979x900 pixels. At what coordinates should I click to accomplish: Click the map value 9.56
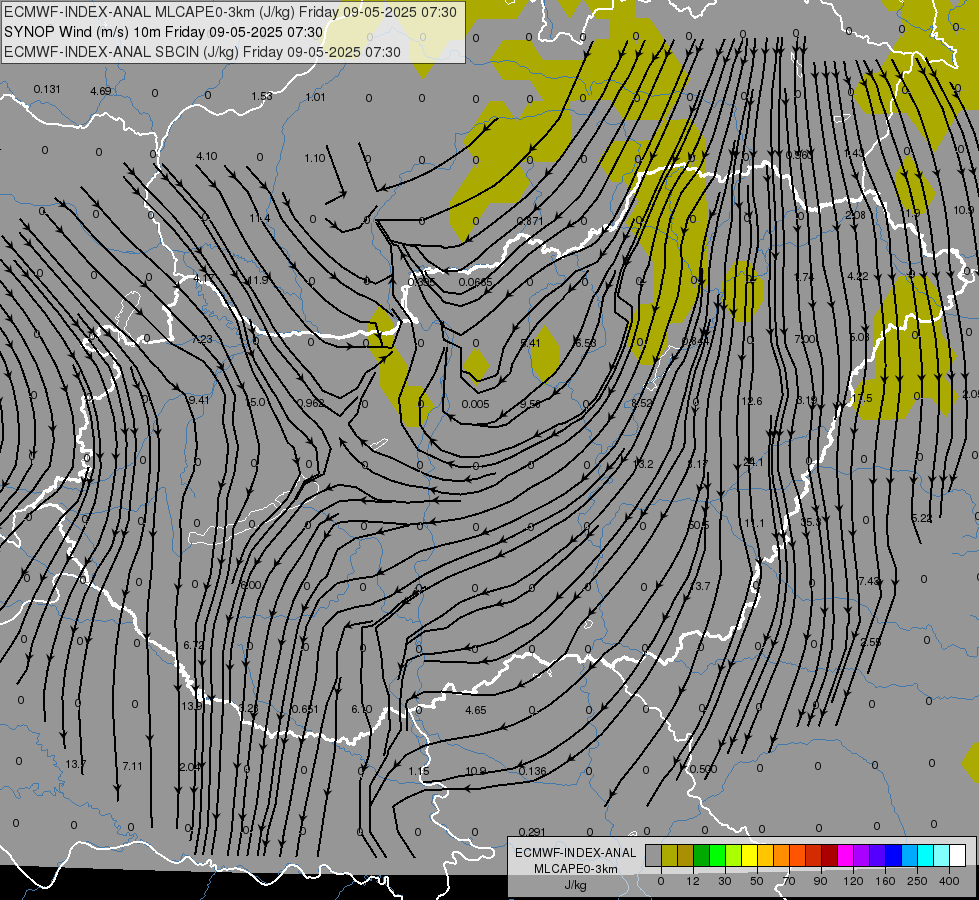(x=530, y=404)
